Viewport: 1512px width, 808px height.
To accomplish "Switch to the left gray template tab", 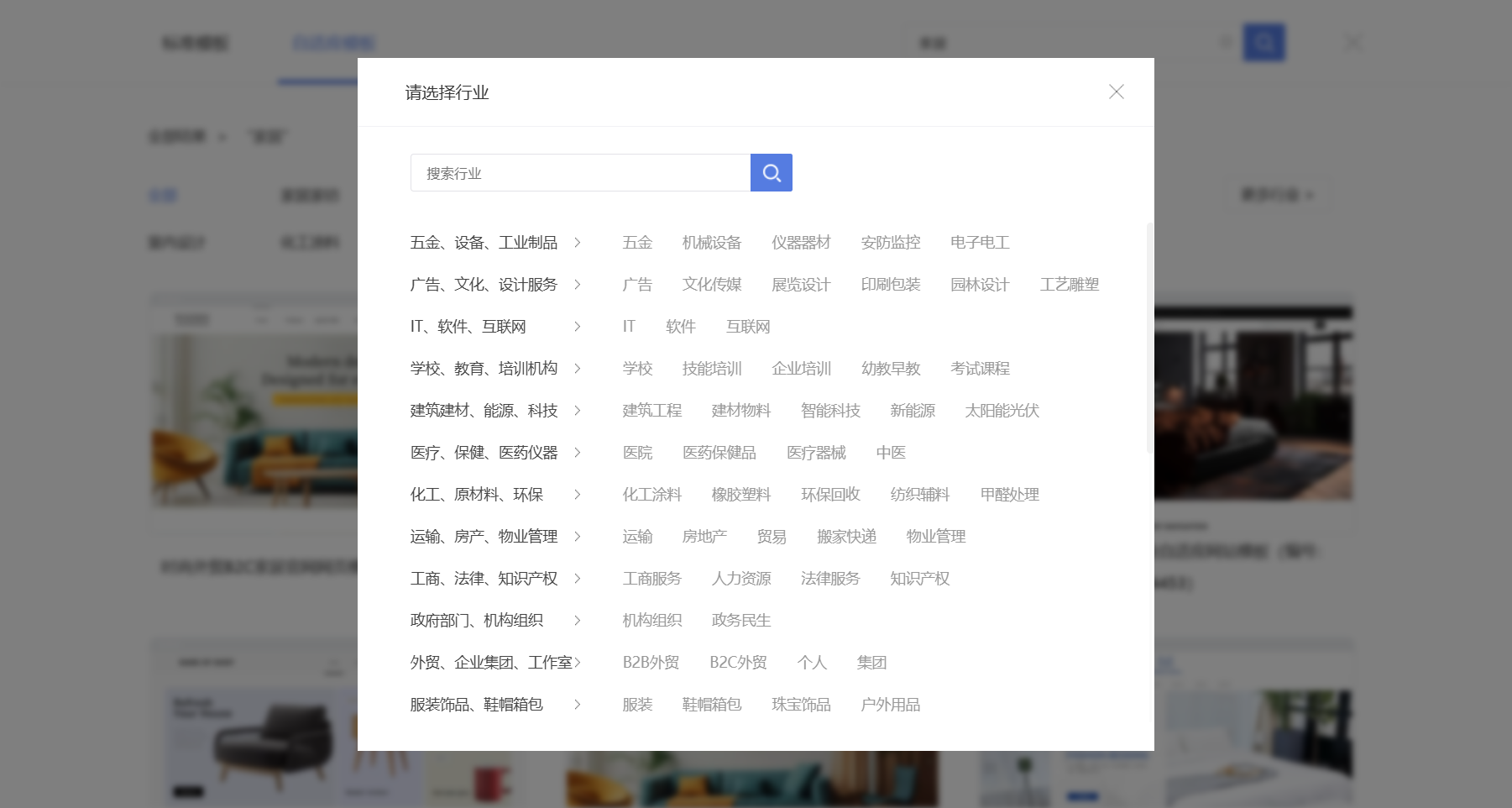I will coord(196,43).
